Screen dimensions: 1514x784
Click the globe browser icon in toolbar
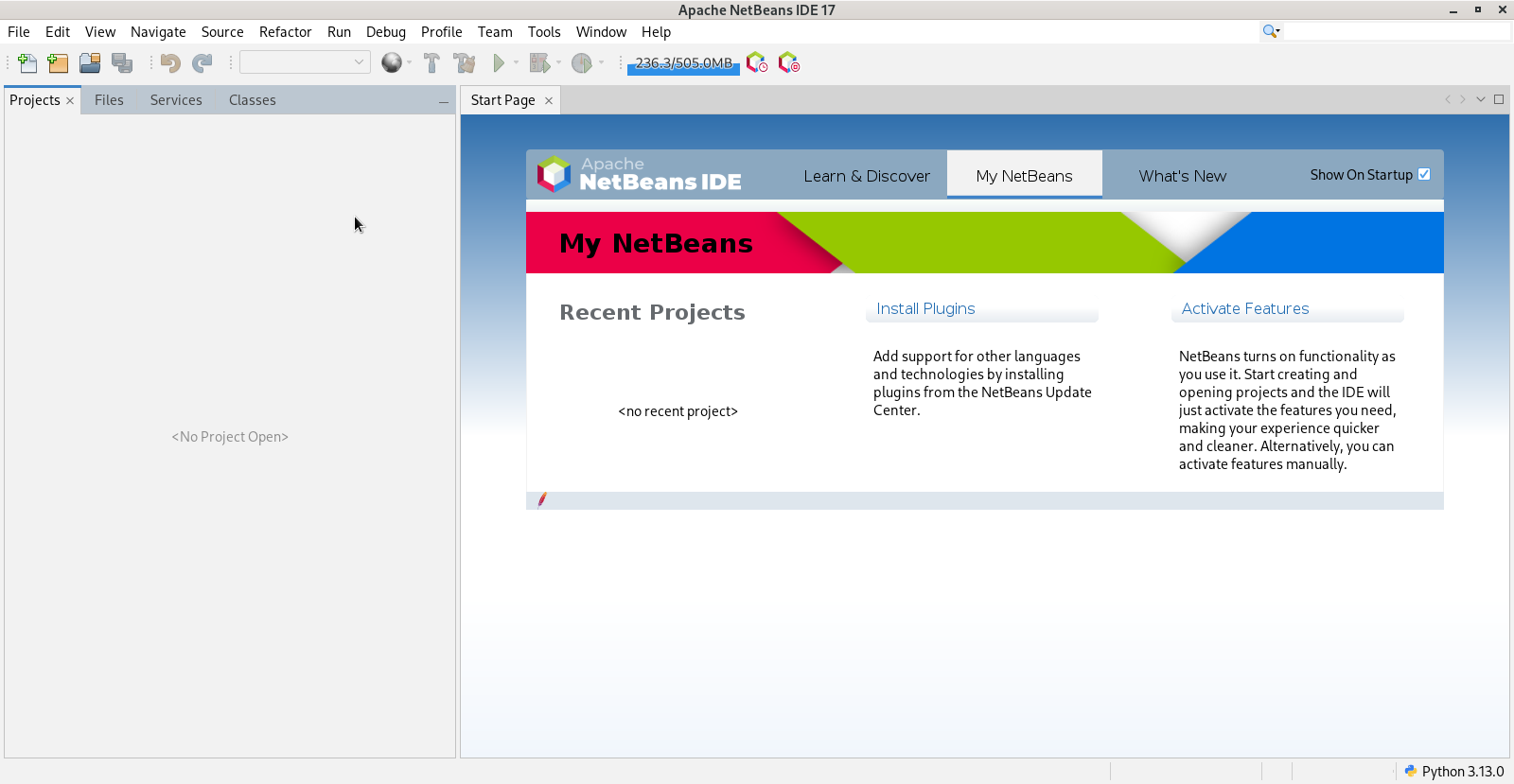click(x=391, y=62)
